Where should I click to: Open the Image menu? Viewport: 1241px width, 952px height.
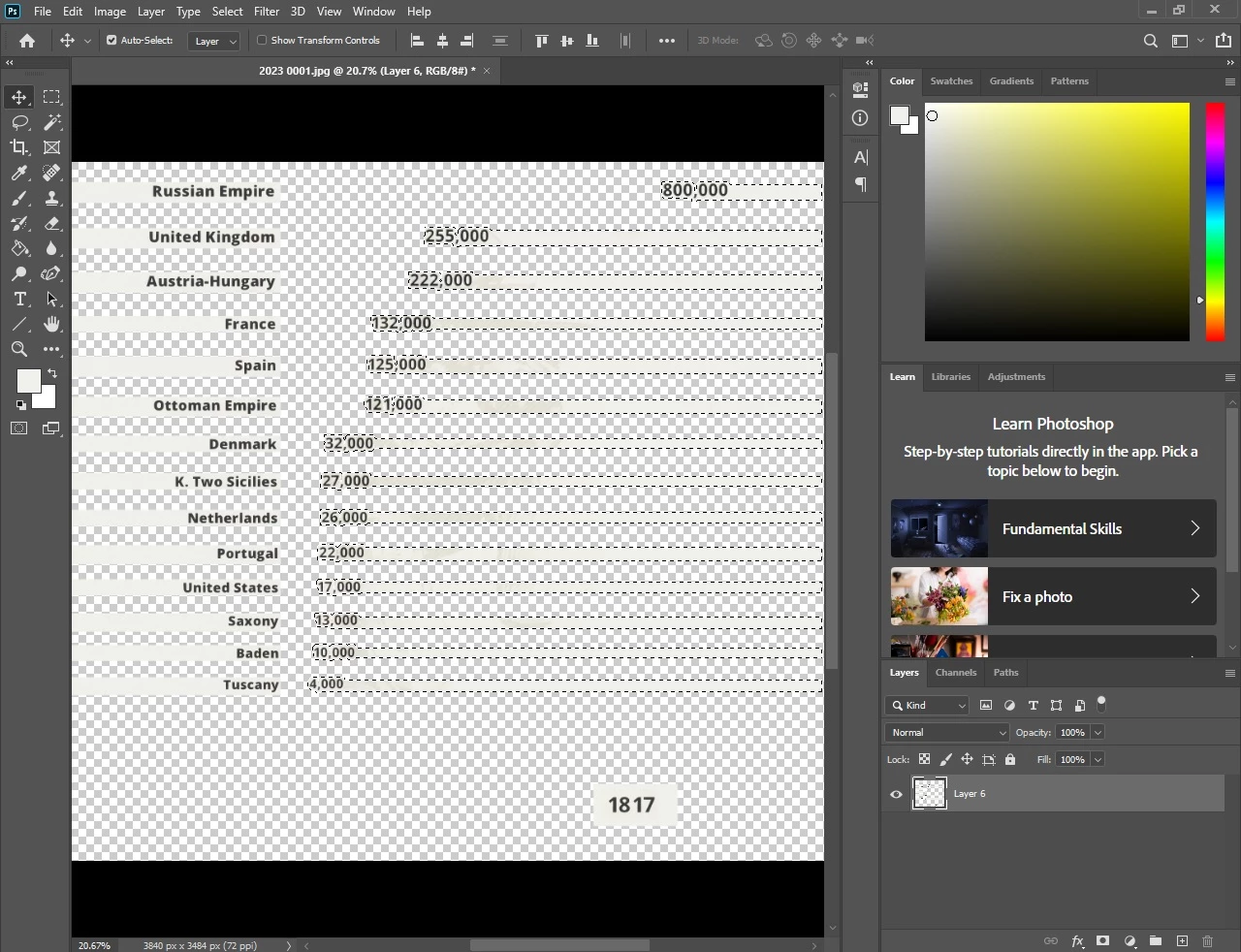[110, 12]
